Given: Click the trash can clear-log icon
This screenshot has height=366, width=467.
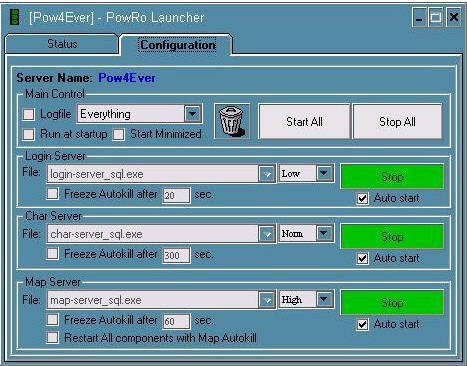Looking at the screenshot, I should (232, 121).
